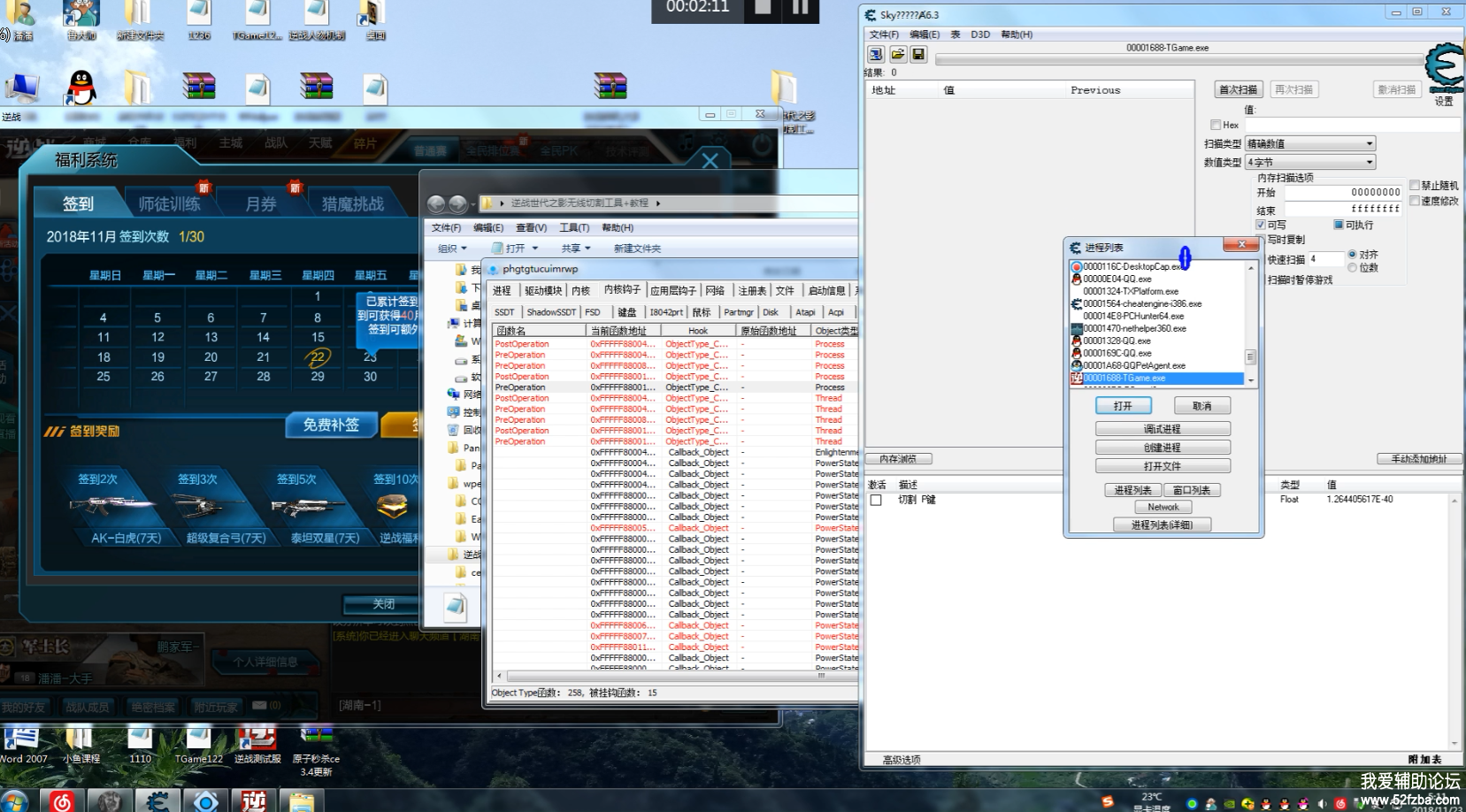1466x812 pixels.
Task: Expand the 打开 dropdown arrow in Explorer toolbar
Action: 535,249
